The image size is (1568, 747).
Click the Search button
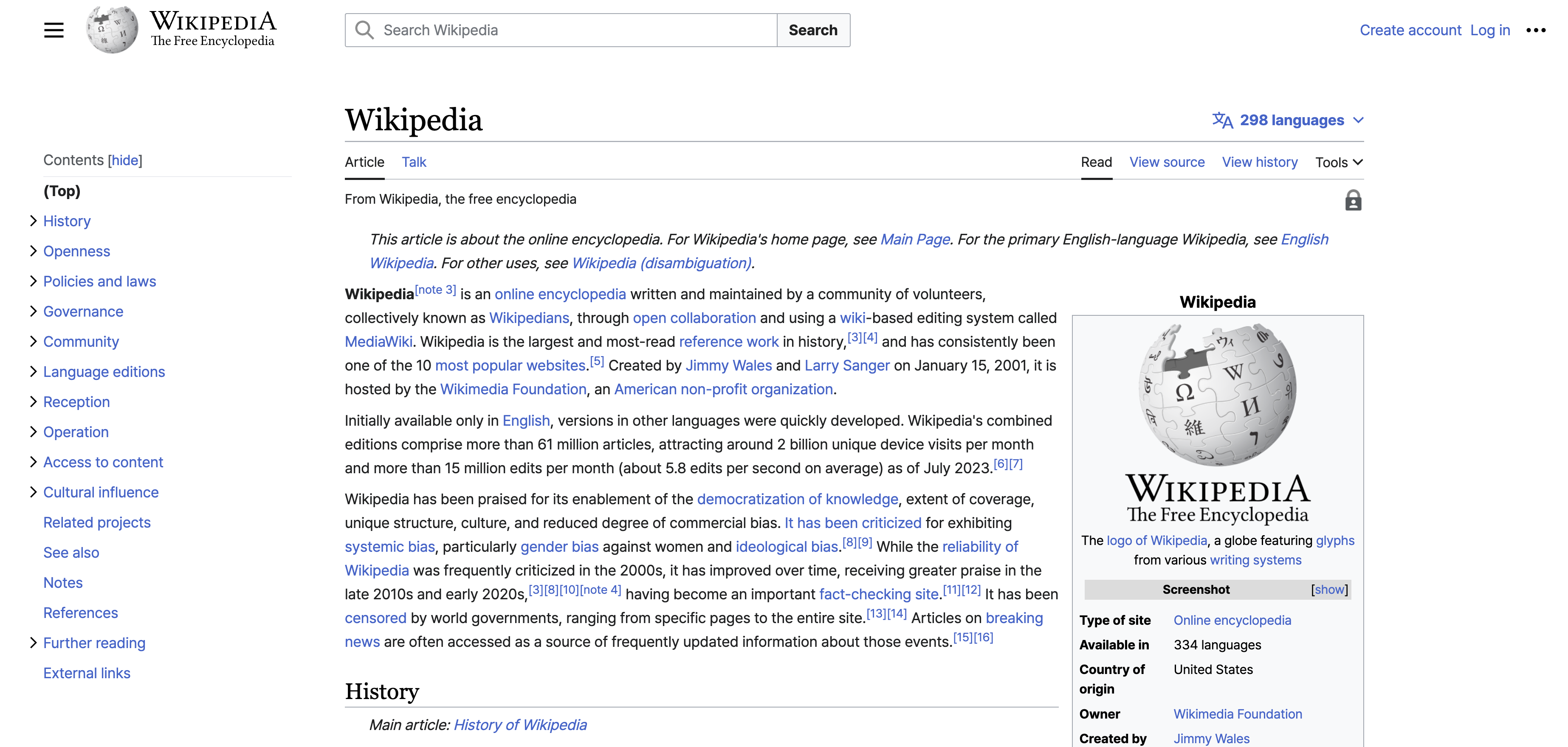[812, 30]
